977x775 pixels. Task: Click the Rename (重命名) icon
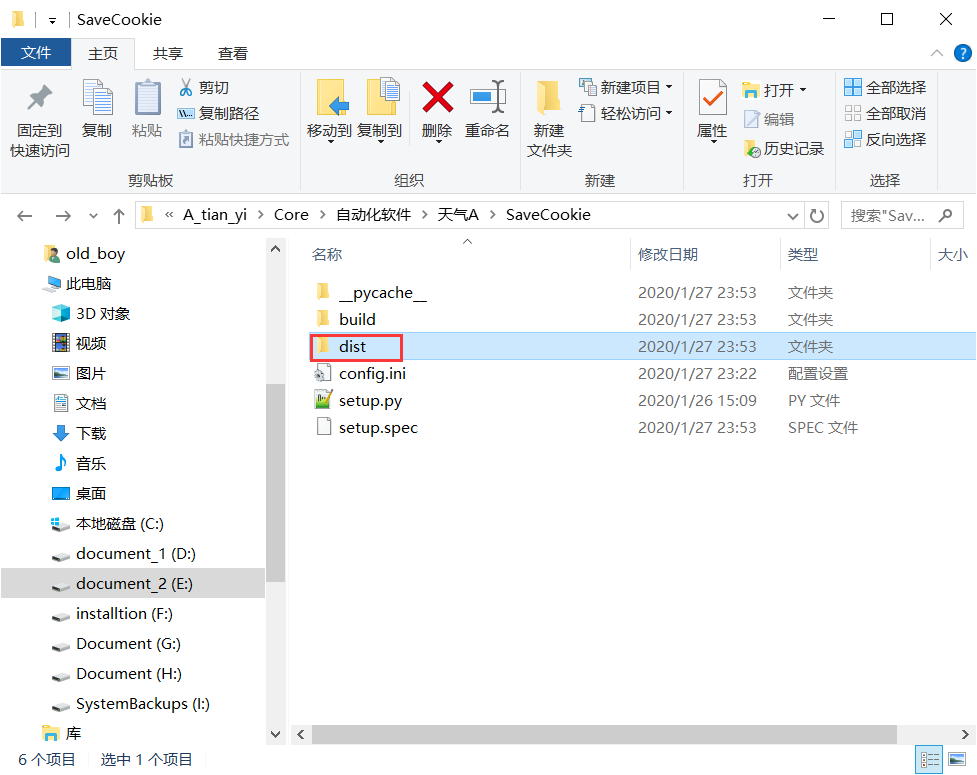[487, 98]
